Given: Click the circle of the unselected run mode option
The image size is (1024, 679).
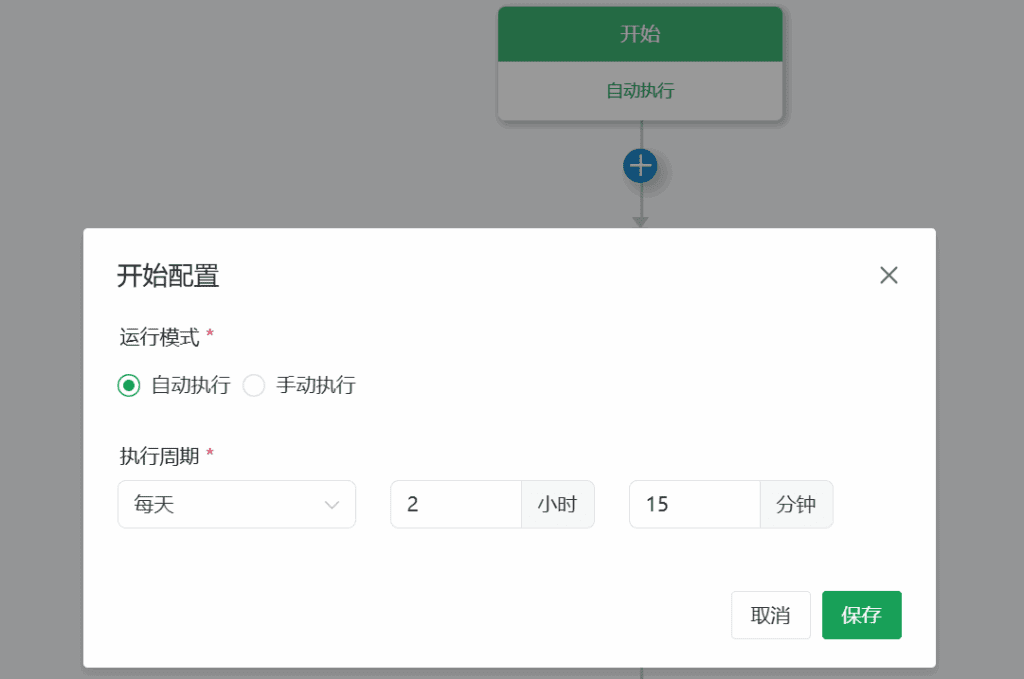Looking at the screenshot, I should pyautogui.click(x=254, y=385).
